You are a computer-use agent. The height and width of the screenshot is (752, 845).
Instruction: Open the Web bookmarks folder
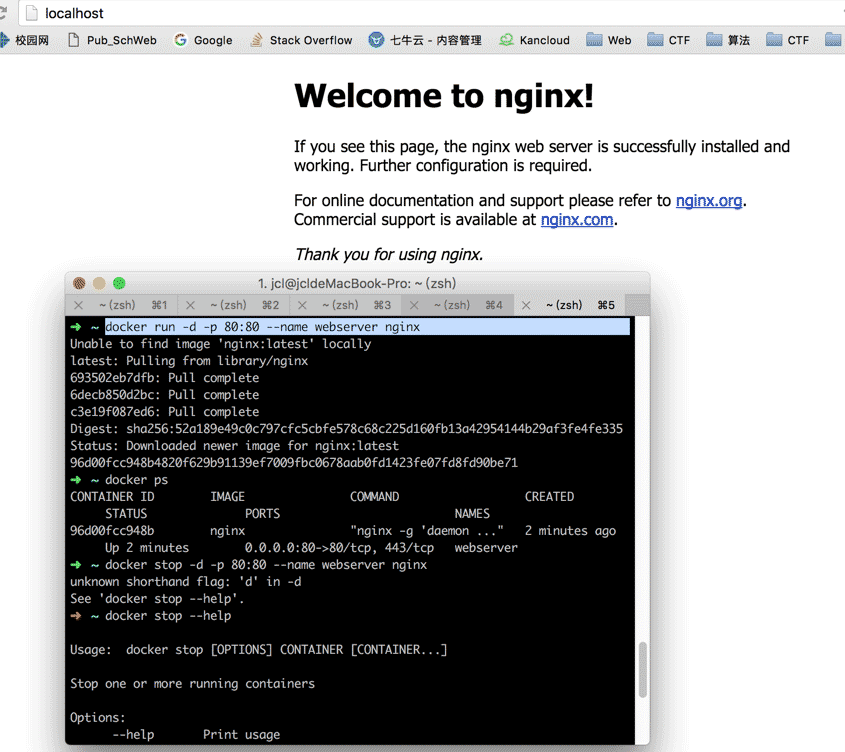click(x=608, y=40)
